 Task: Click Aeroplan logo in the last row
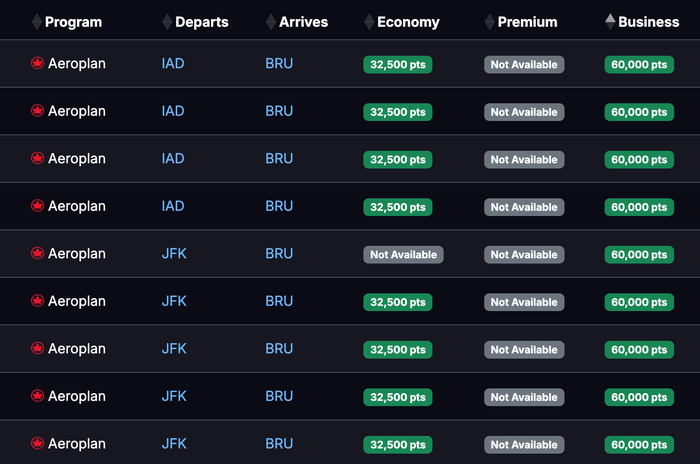(38, 443)
